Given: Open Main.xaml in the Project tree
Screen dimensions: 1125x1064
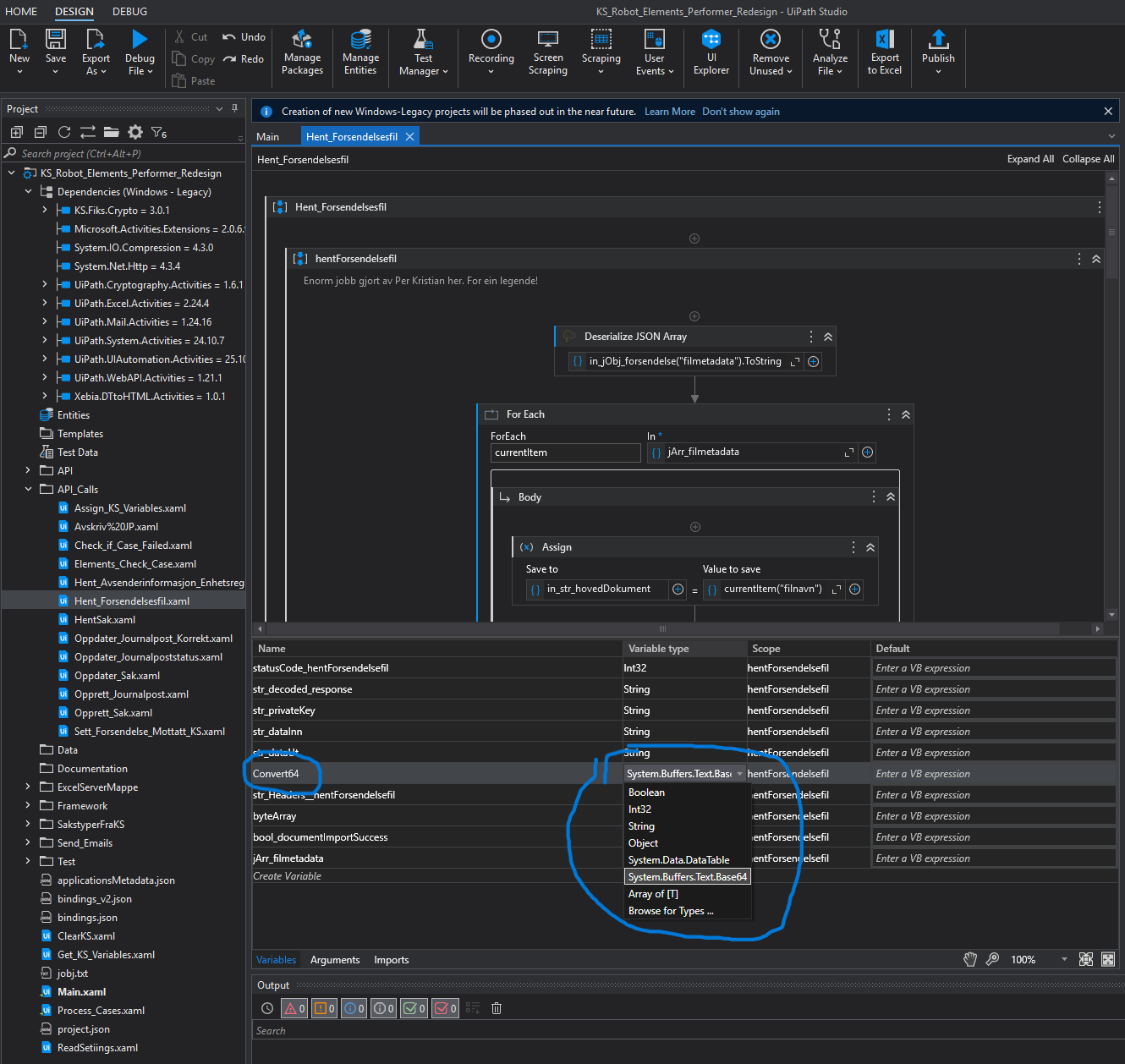Looking at the screenshot, I should click(x=81, y=992).
